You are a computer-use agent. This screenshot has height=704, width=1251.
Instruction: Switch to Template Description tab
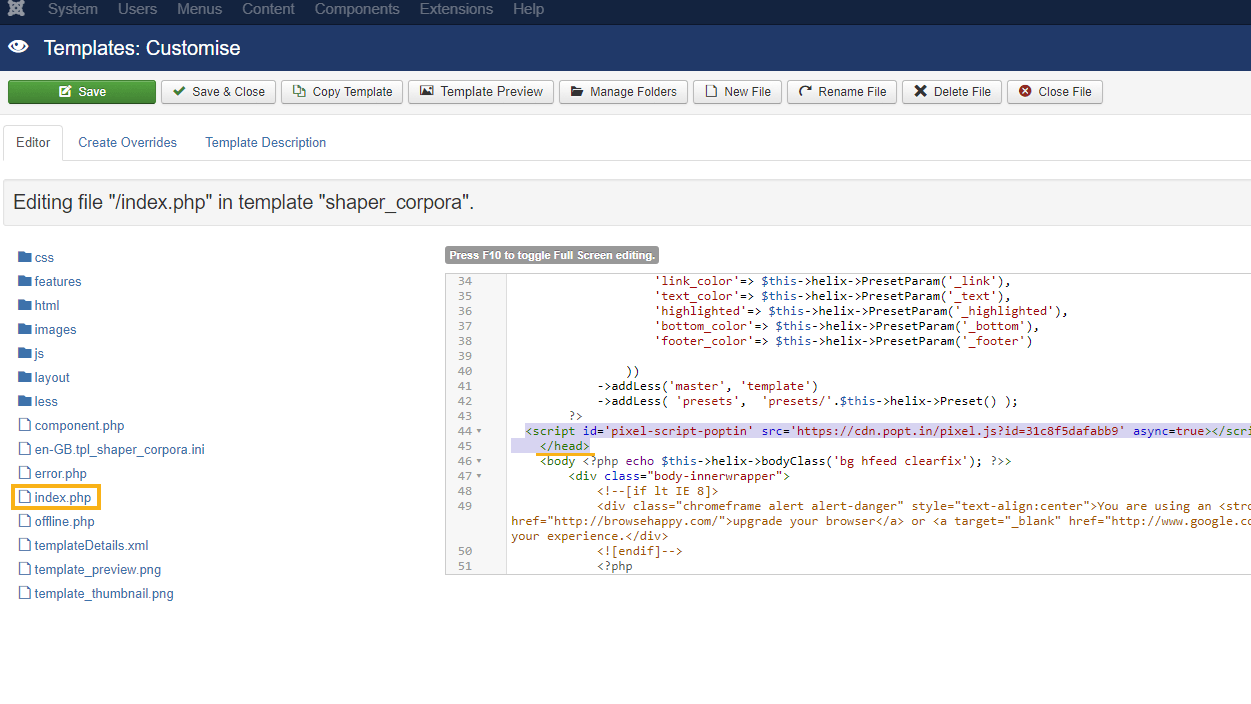click(266, 143)
